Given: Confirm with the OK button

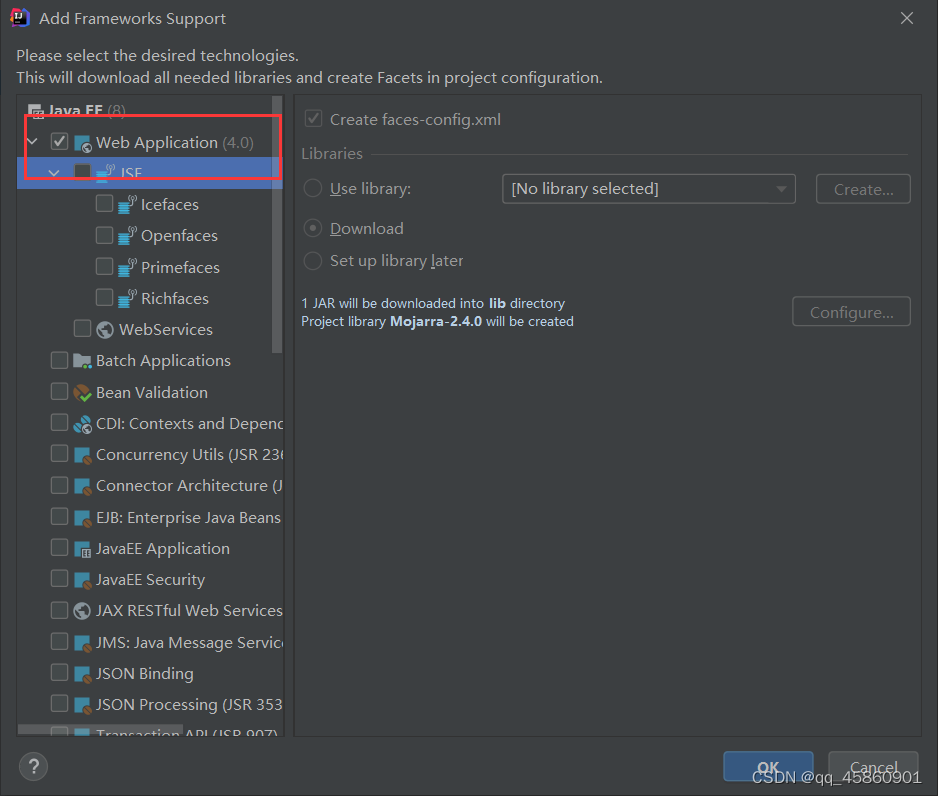Looking at the screenshot, I should click(x=768, y=766).
